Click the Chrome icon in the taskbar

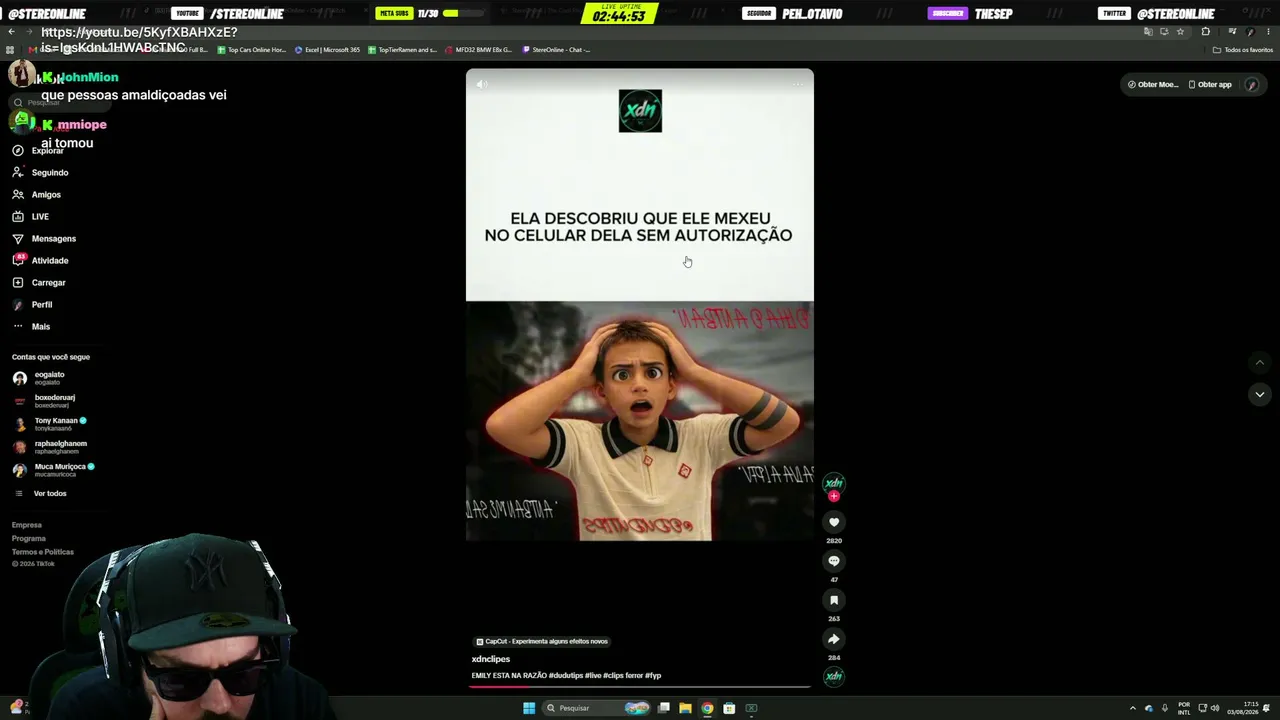(x=707, y=708)
